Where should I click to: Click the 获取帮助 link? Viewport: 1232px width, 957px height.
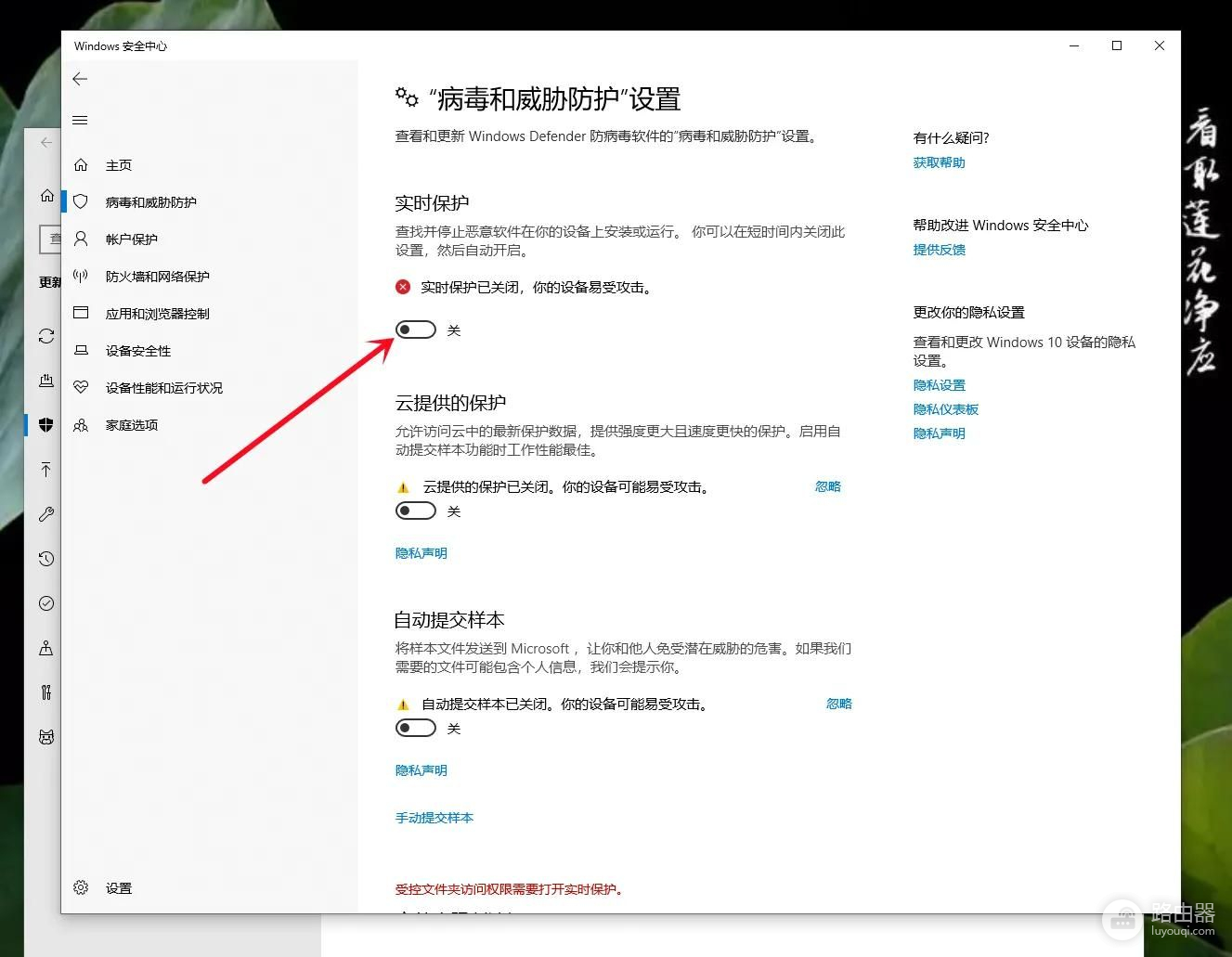pyautogui.click(x=939, y=162)
